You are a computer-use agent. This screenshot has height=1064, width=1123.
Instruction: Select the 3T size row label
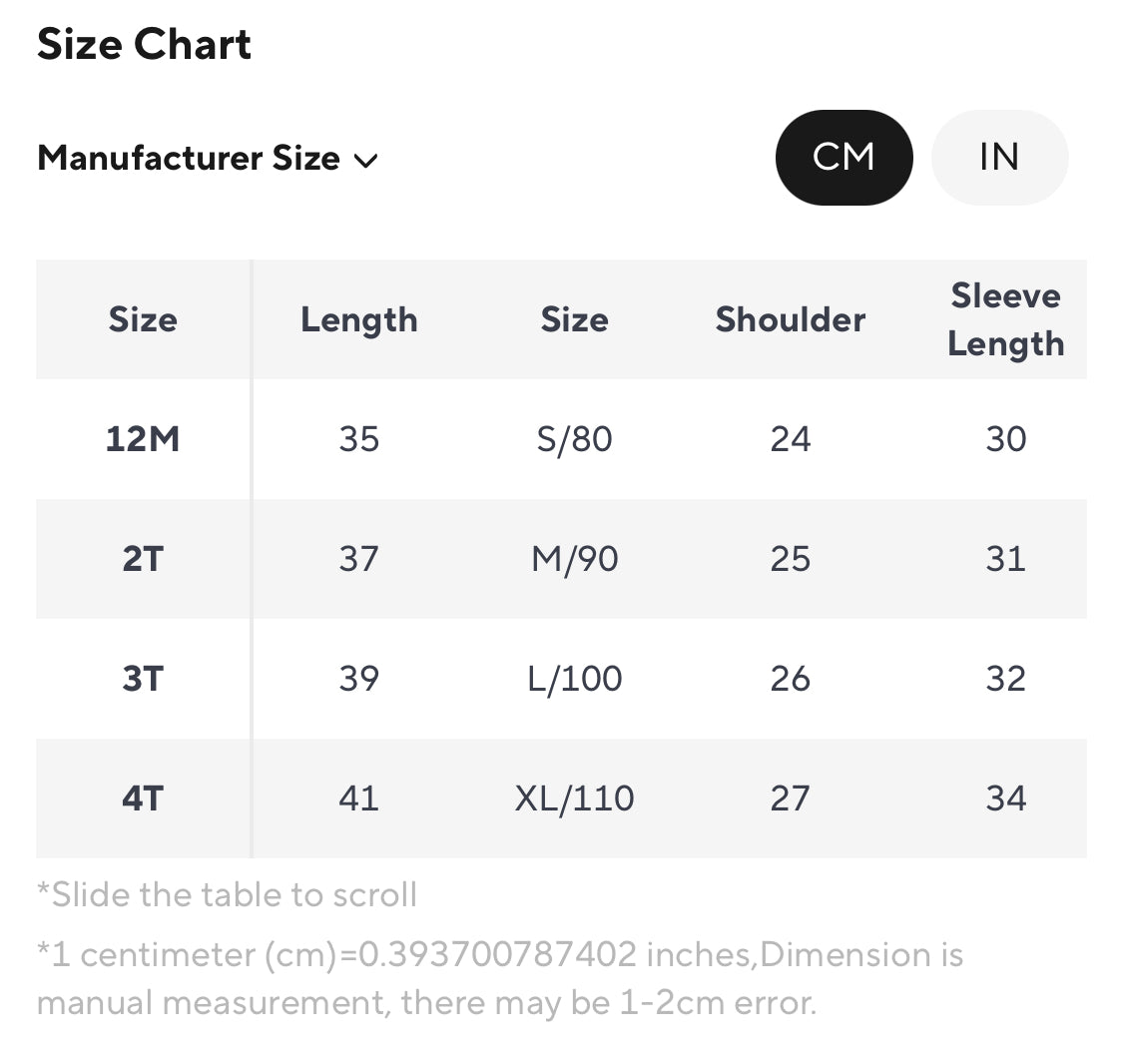[143, 678]
